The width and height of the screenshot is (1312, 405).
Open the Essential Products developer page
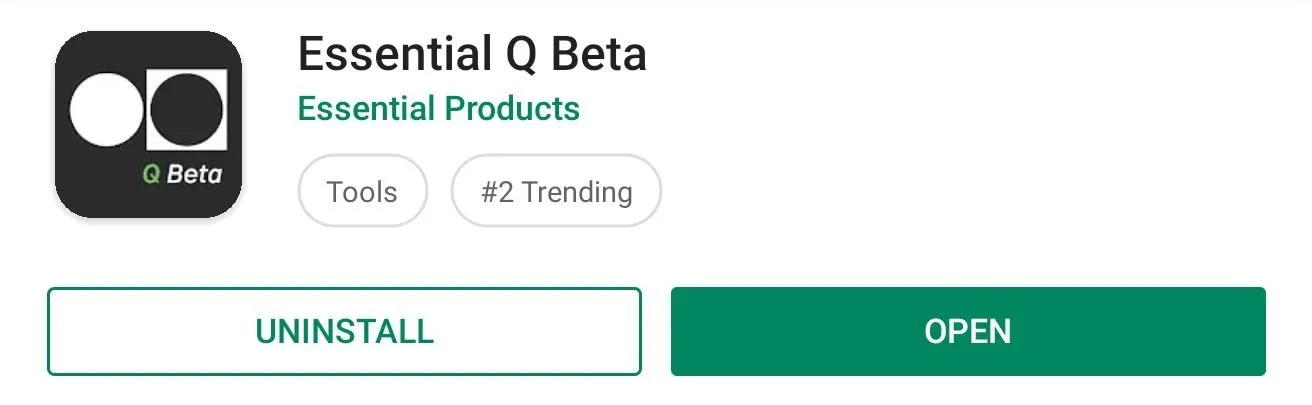point(439,108)
